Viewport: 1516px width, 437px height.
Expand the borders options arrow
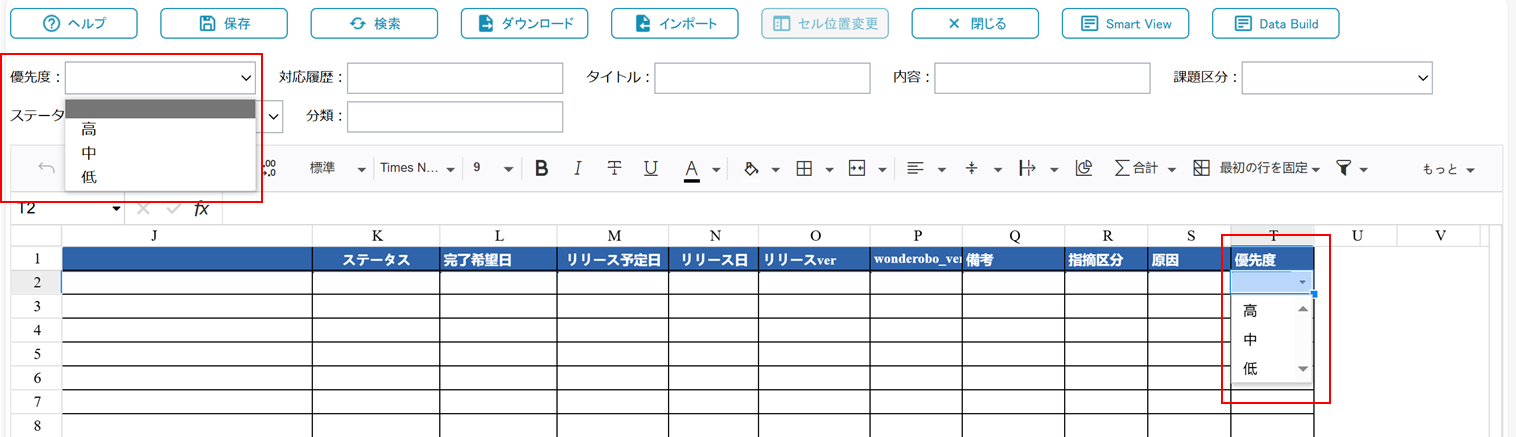(828, 170)
